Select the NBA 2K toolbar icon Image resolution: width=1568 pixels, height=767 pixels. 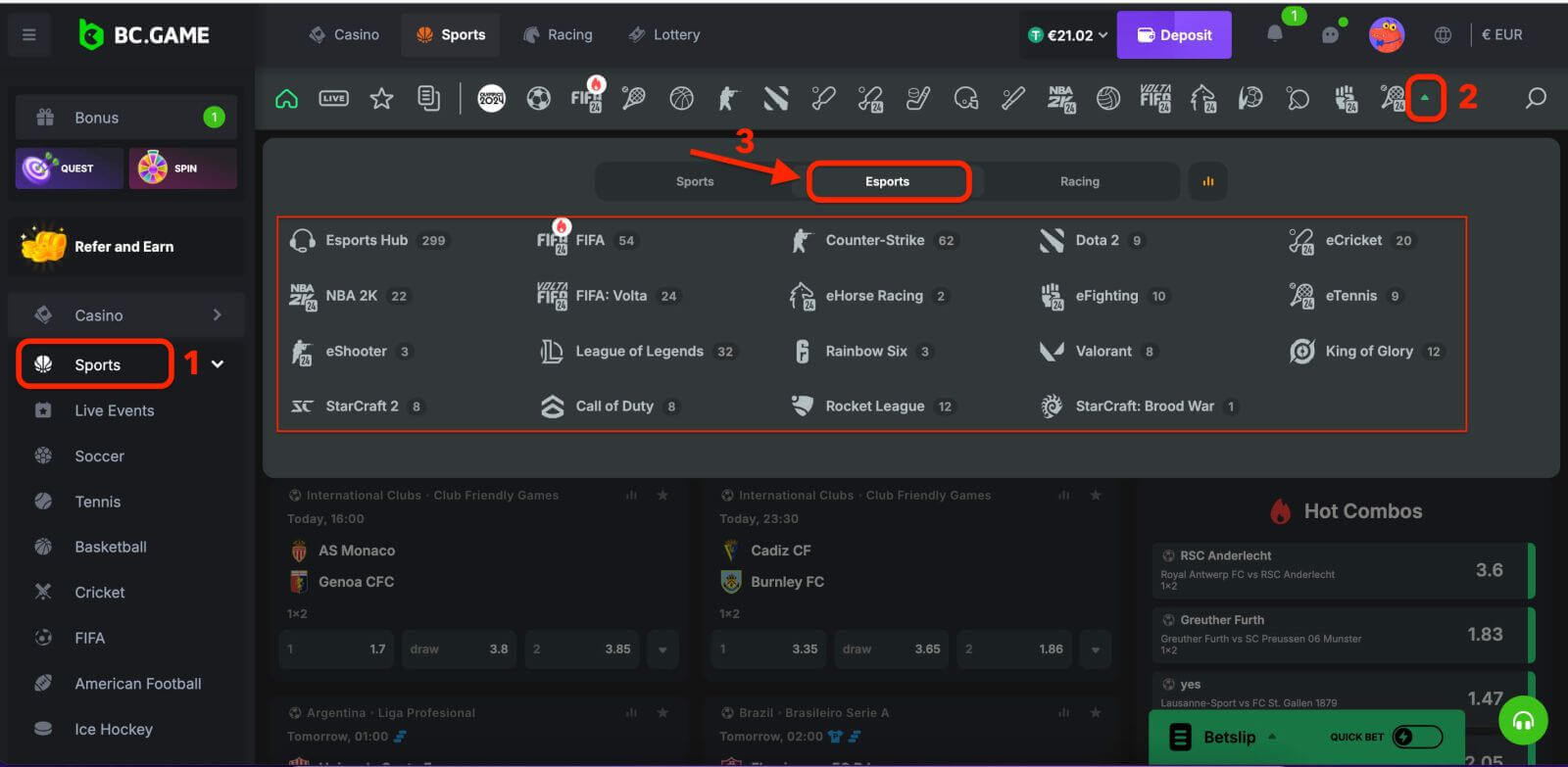pyautogui.click(x=1060, y=98)
